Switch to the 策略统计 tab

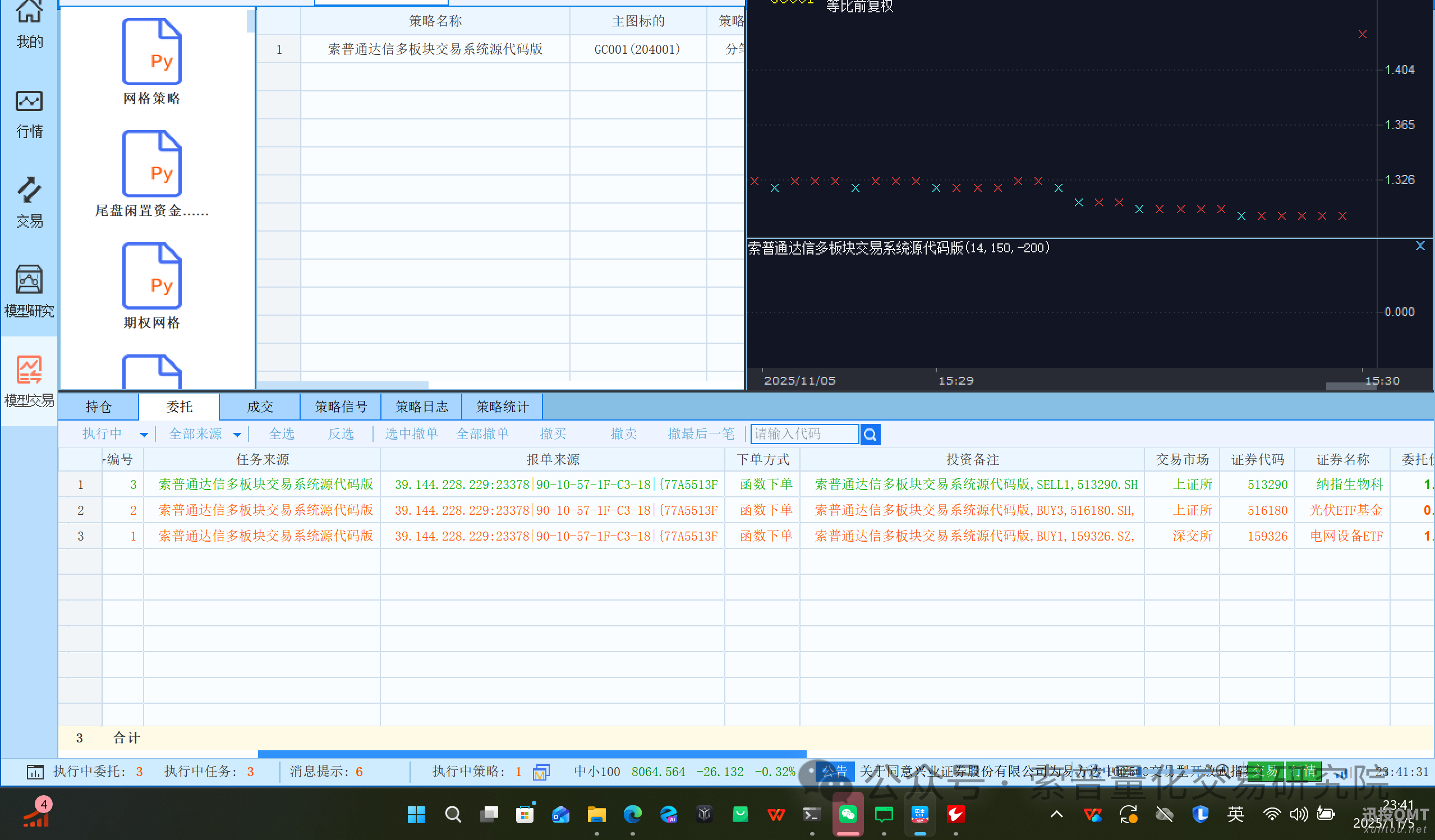point(502,407)
